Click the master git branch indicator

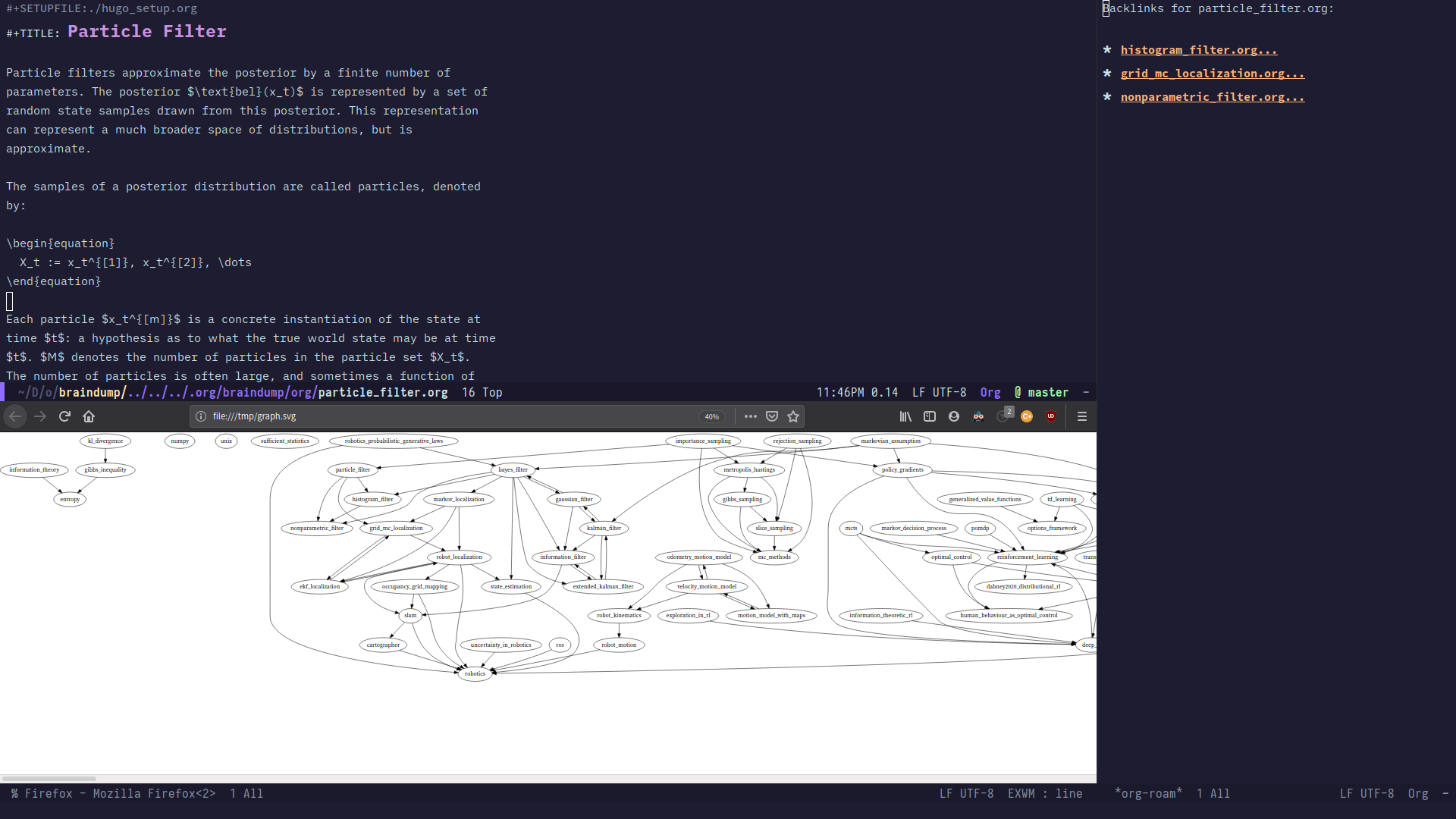click(x=1041, y=393)
